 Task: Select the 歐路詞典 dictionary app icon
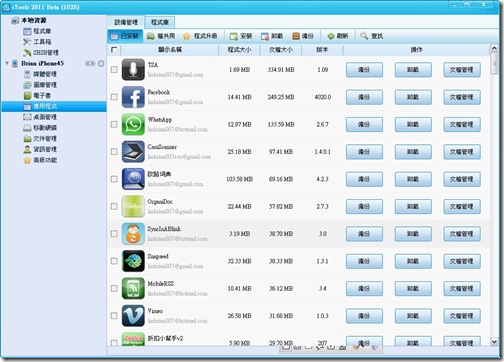(x=133, y=179)
